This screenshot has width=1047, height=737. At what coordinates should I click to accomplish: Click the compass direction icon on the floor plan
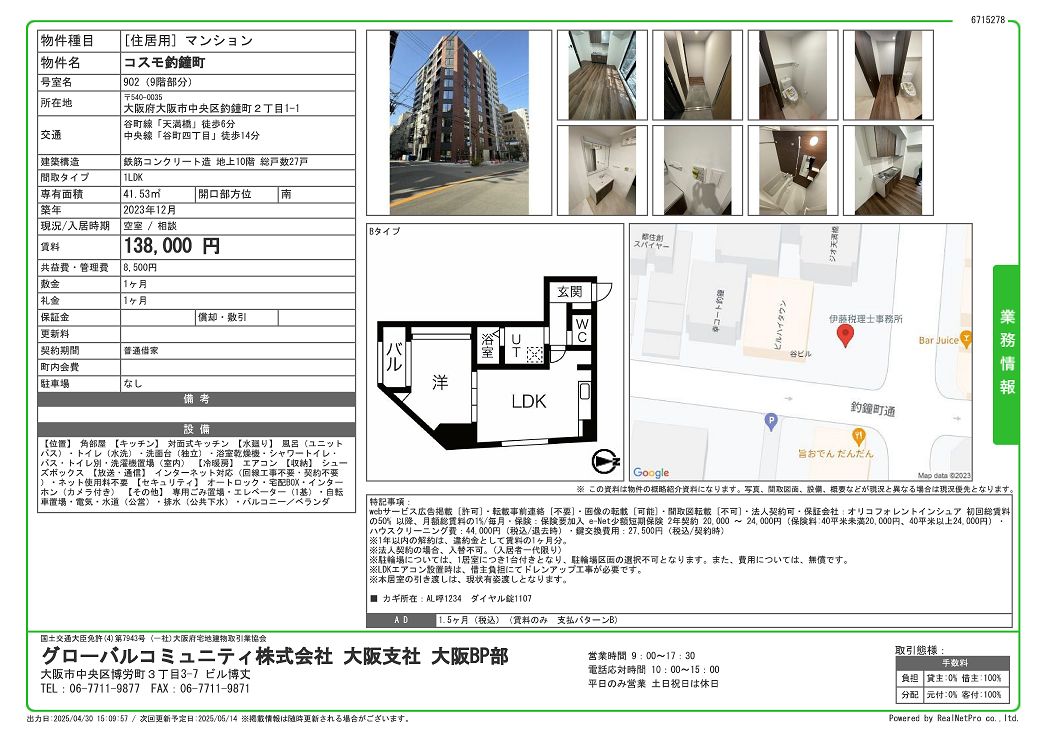pyautogui.click(x=605, y=461)
